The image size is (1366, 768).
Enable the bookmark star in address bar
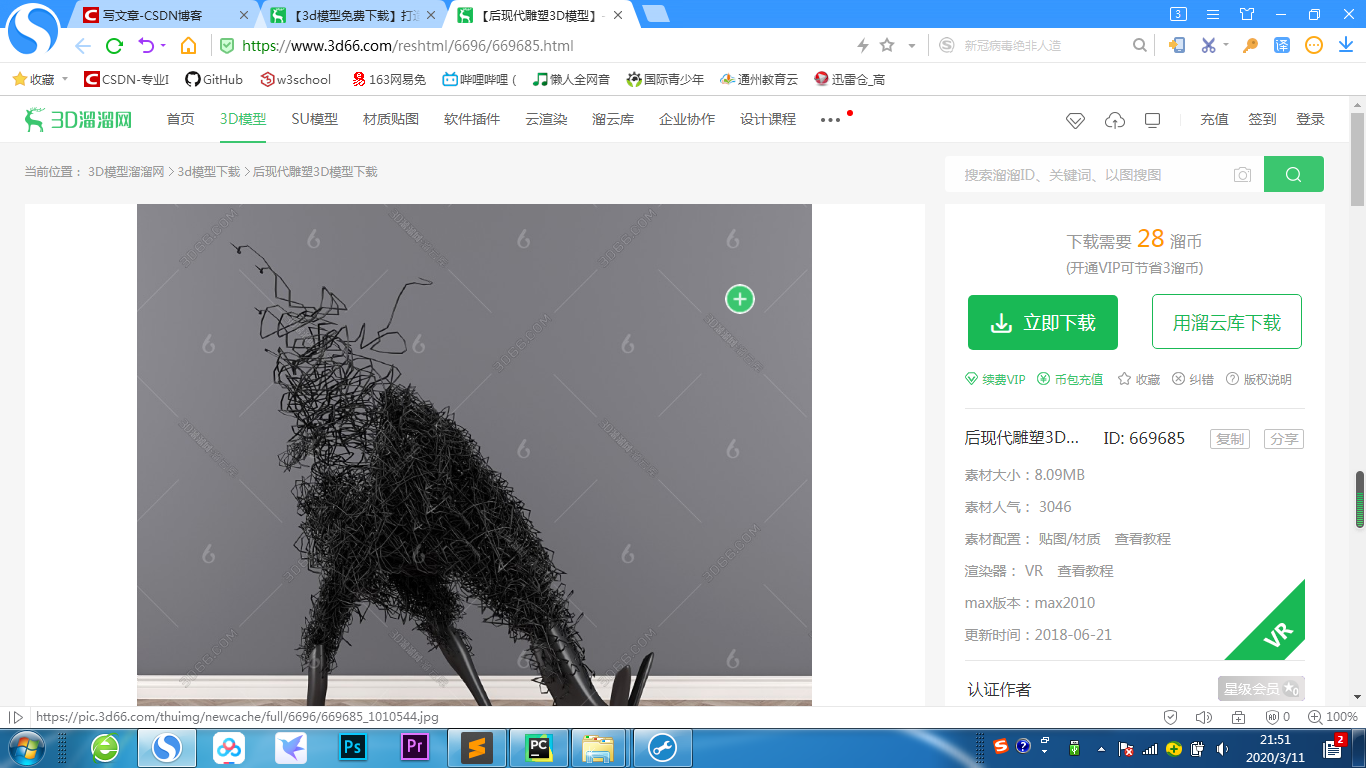coord(885,46)
